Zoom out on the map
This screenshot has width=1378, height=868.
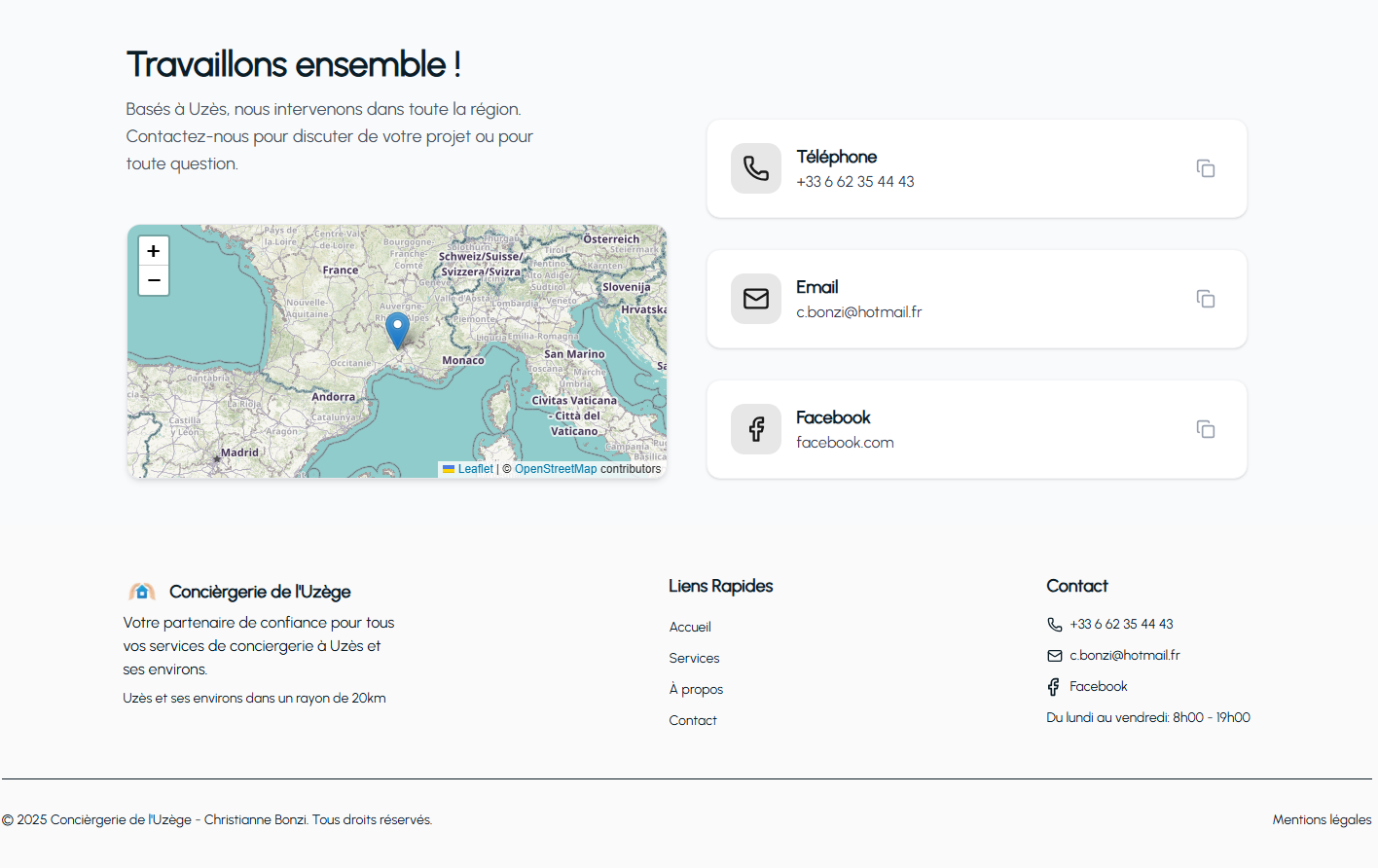coord(154,280)
